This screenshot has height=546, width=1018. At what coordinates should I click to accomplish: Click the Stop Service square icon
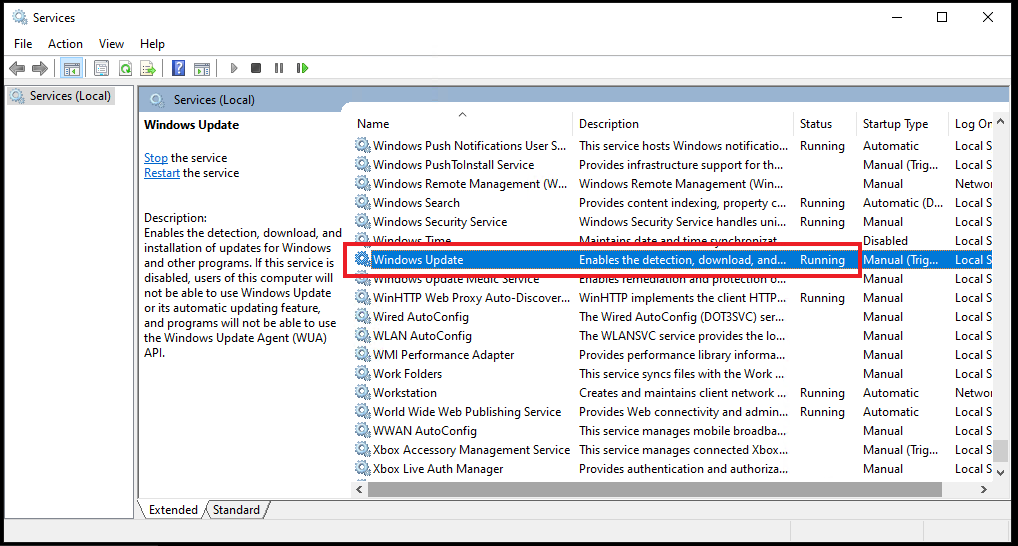(x=256, y=68)
